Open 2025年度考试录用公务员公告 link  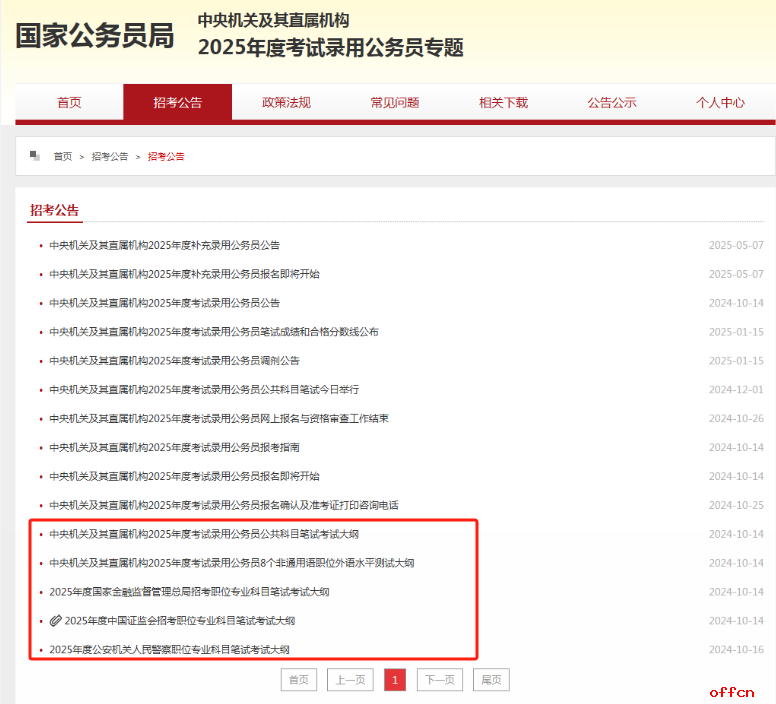(164, 303)
